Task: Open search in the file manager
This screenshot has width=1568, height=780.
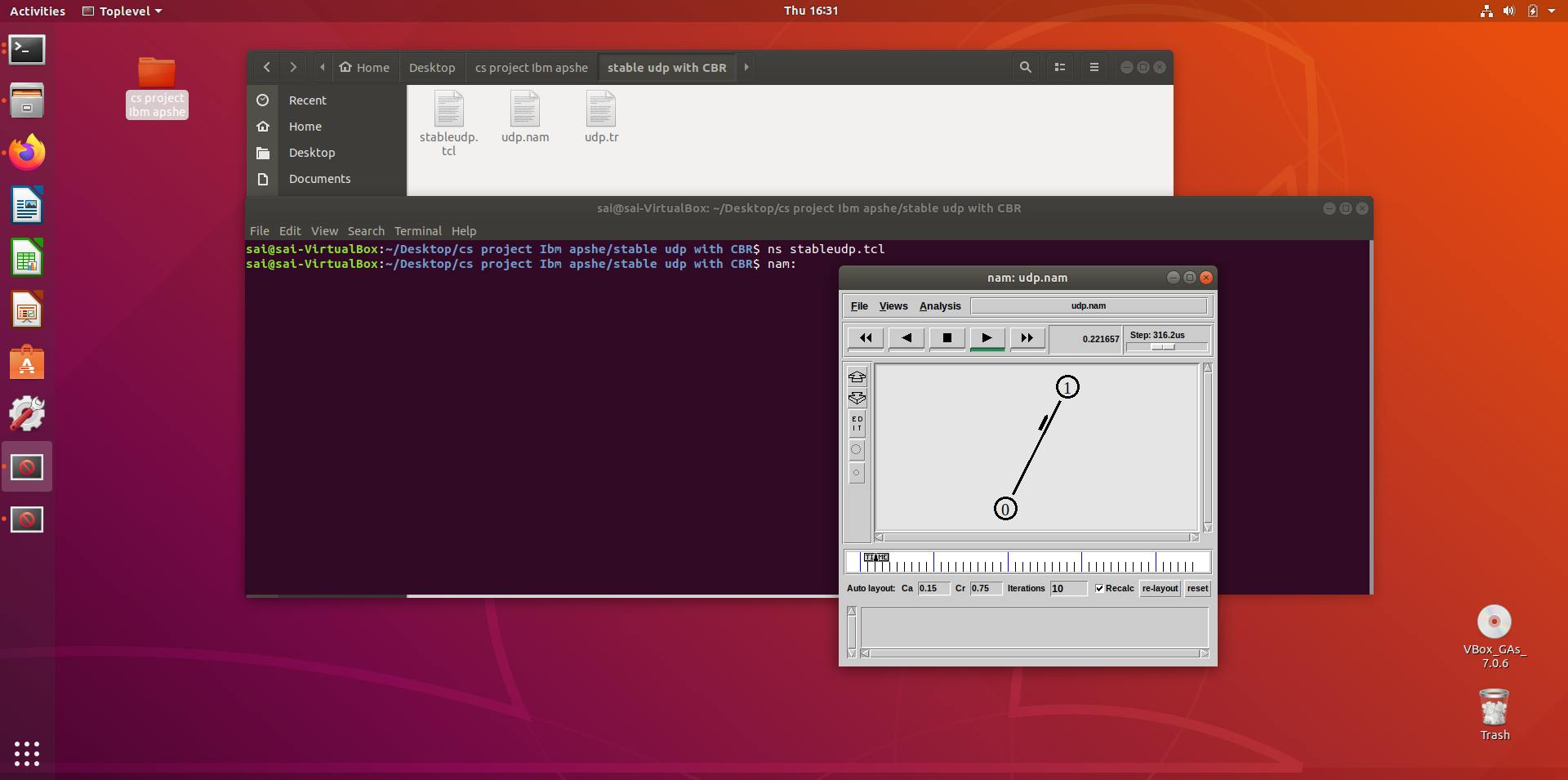Action: pyautogui.click(x=1025, y=67)
